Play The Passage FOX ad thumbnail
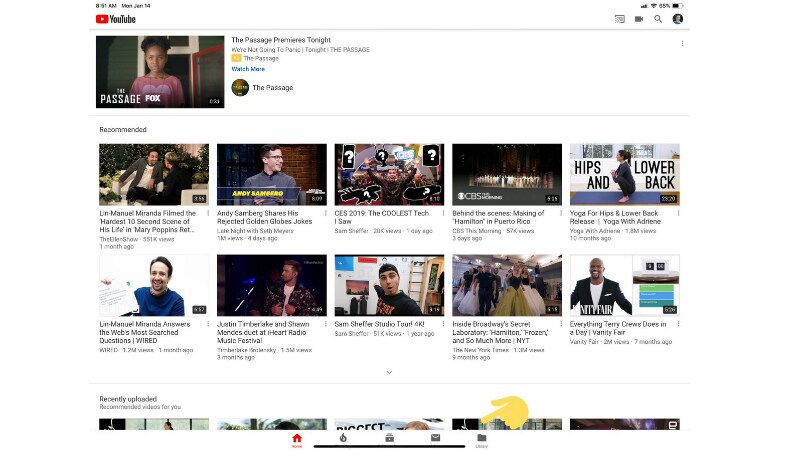Screen dimensions: 800x450 [x=160, y=72]
